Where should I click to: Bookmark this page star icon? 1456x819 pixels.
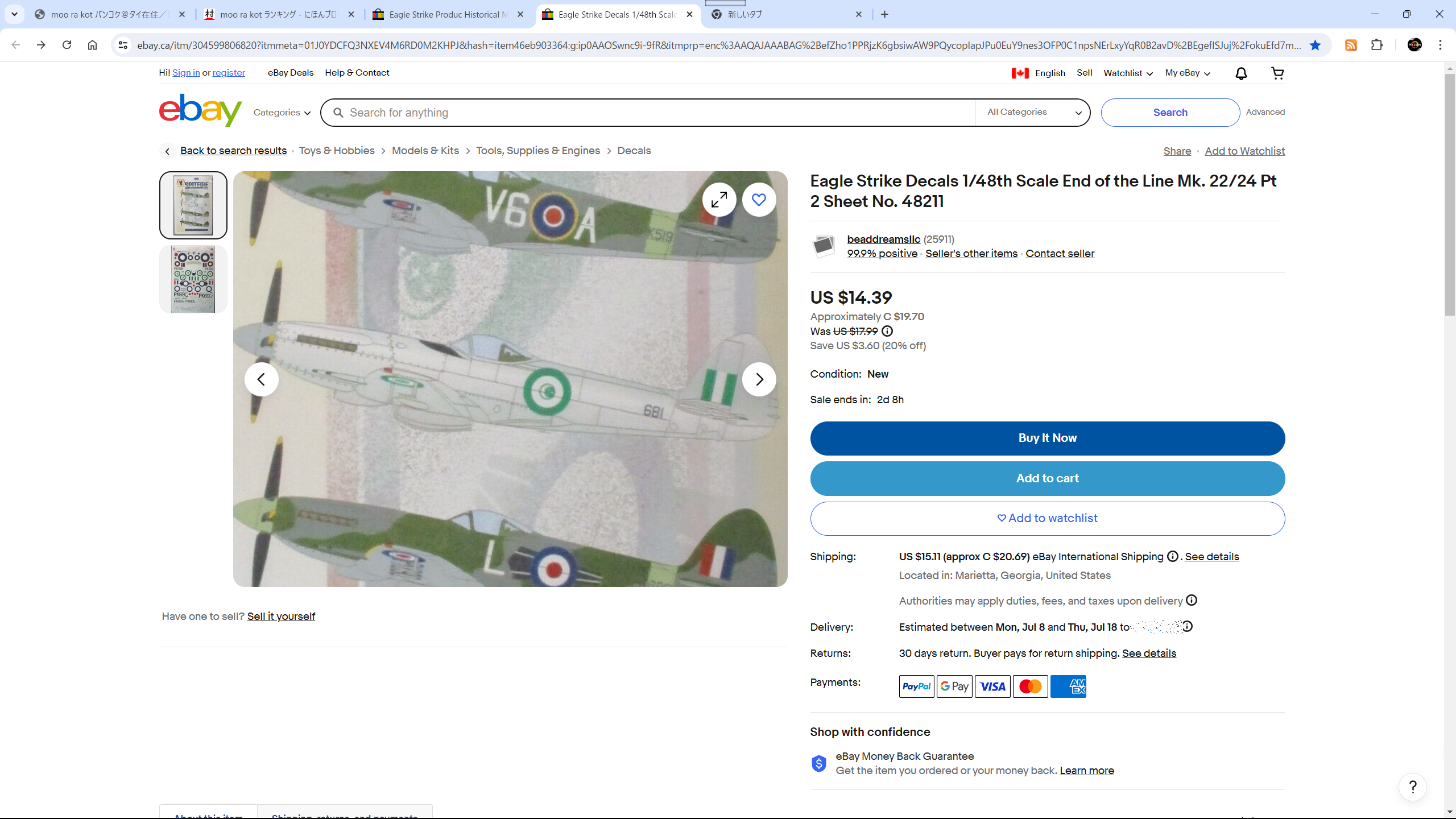tap(1315, 45)
